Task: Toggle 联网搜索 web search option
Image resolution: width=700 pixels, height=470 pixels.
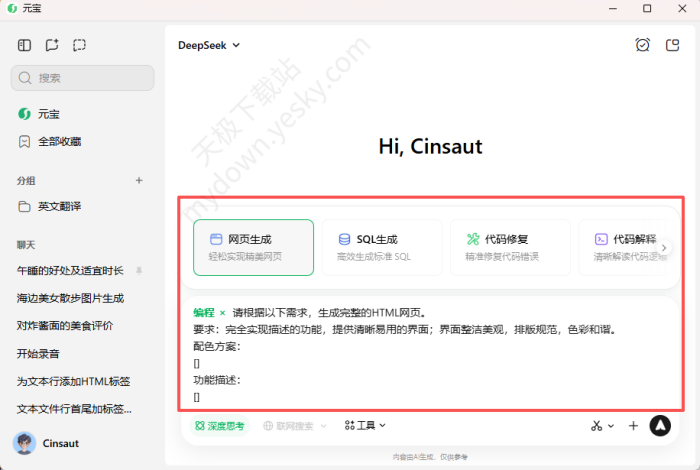Action: pyautogui.click(x=295, y=426)
